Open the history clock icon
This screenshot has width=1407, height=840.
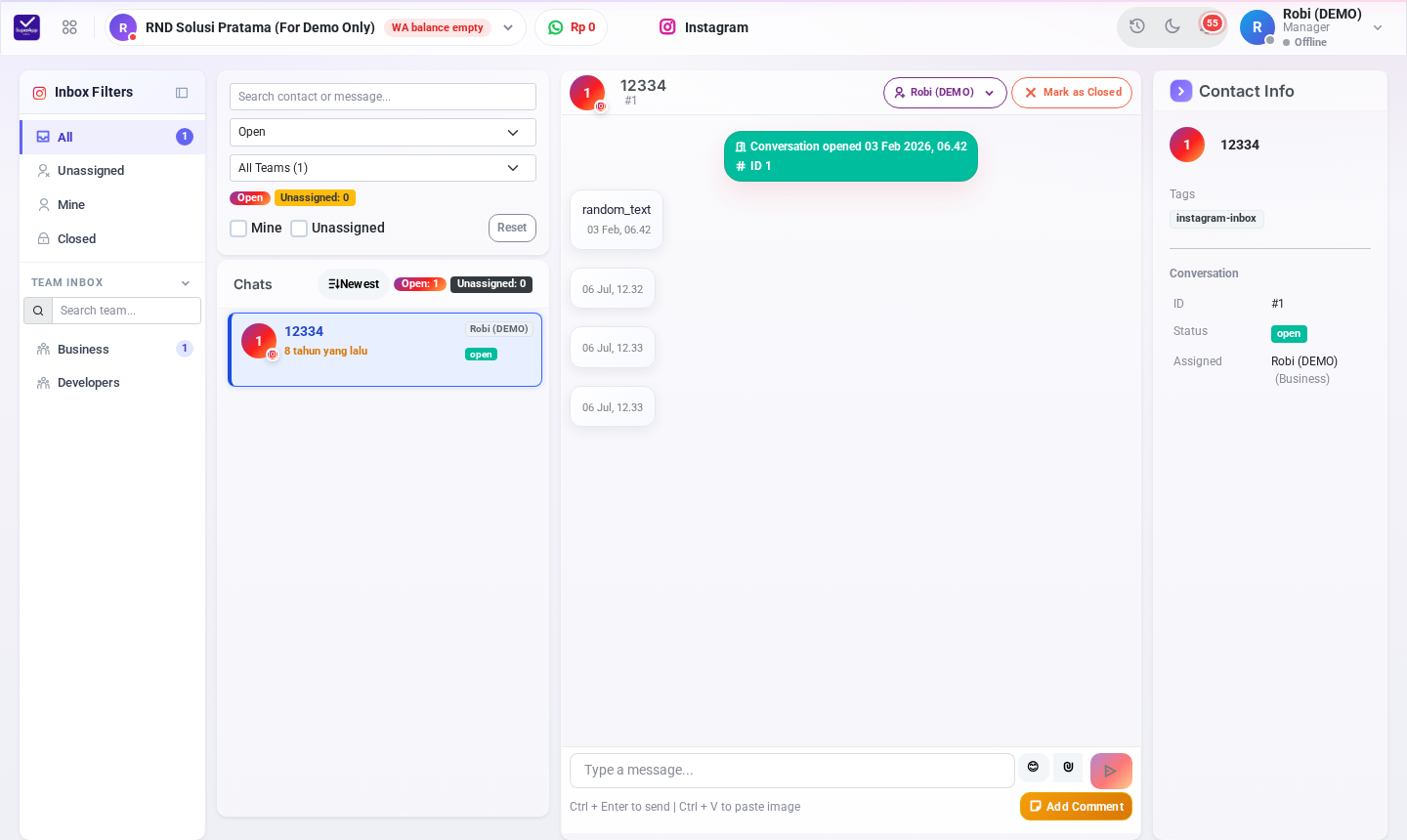[x=1137, y=26]
